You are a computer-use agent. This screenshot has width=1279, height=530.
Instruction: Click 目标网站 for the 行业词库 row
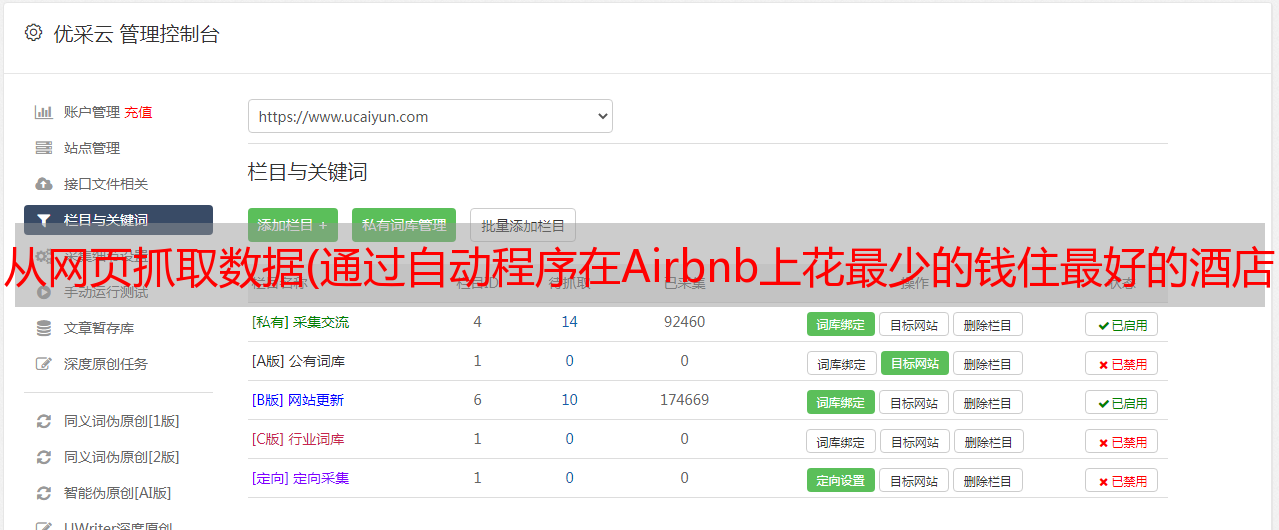coord(914,441)
